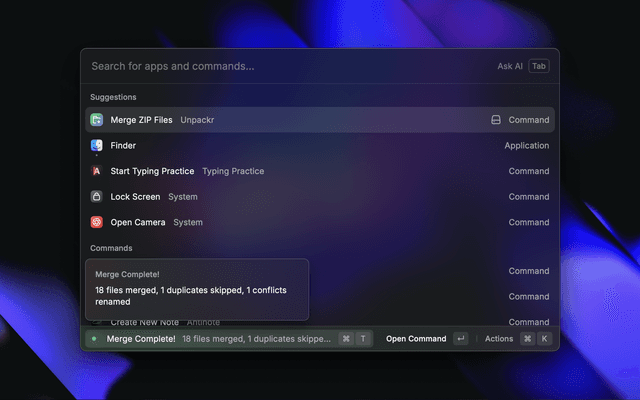Select the Start Typing Practice command
The height and width of the screenshot is (400, 640).
pos(320,171)
